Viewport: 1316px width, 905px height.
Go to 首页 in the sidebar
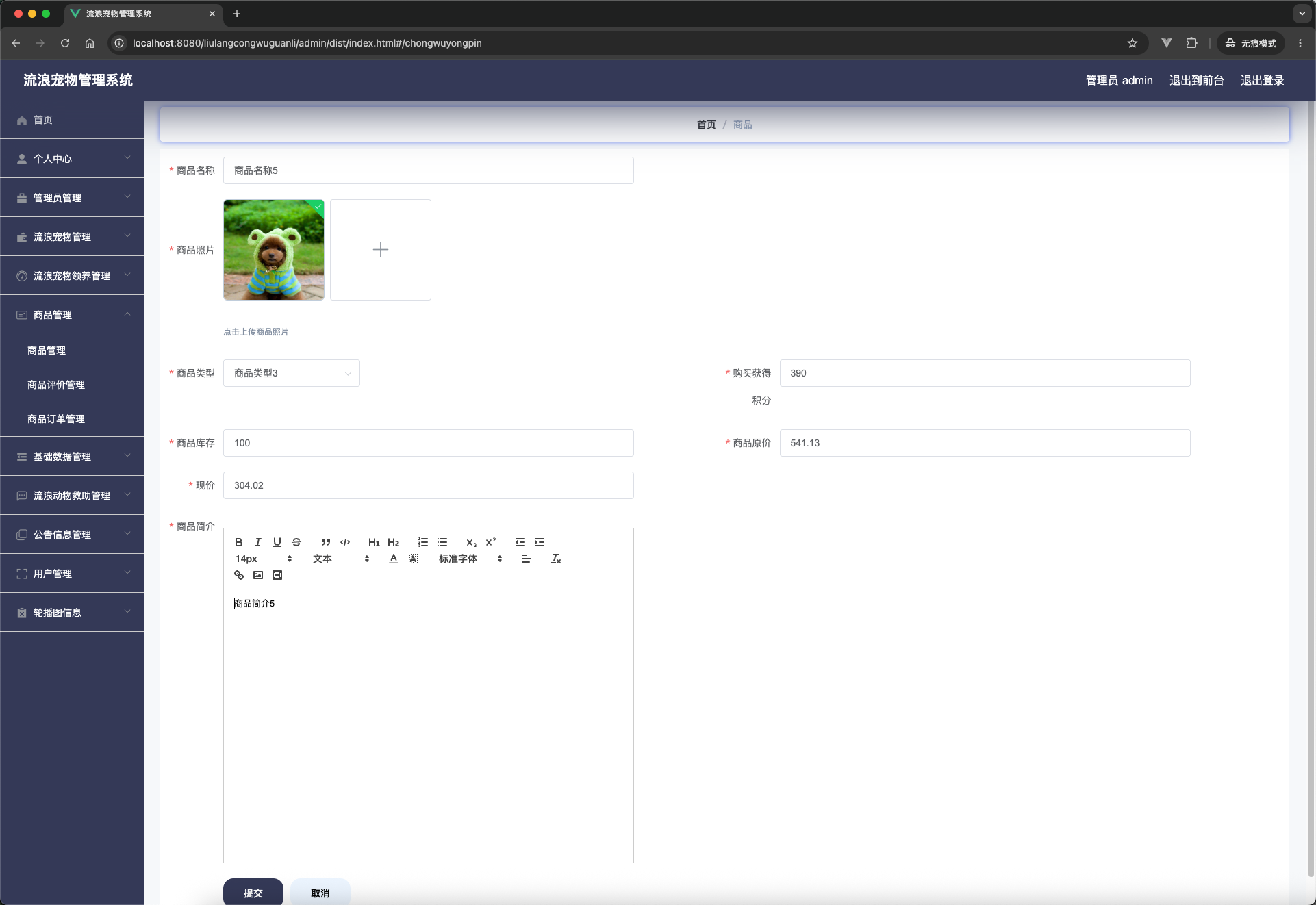(x=72, y=120)
